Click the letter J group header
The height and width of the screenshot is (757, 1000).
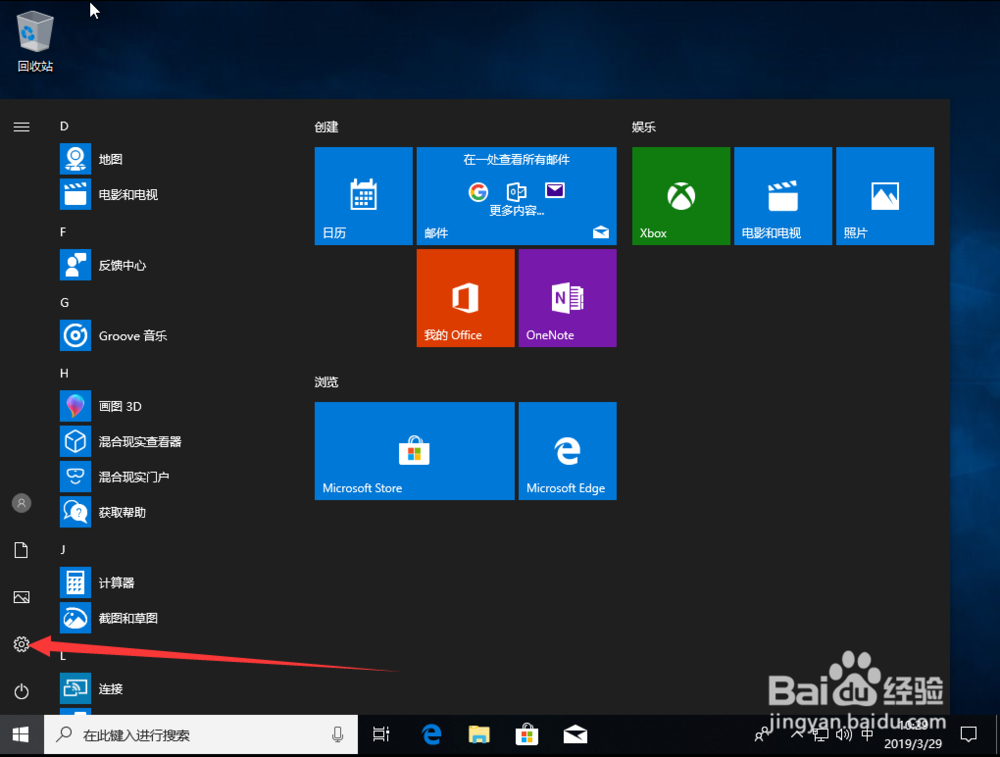click(x=62, y=549)
